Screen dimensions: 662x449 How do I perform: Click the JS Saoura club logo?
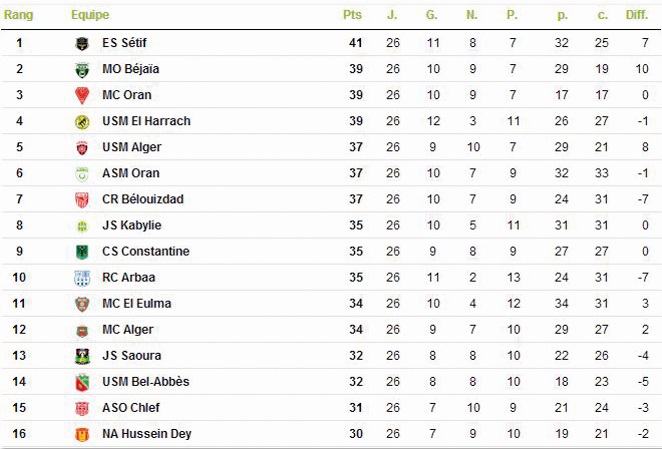[x=82, y=356]
